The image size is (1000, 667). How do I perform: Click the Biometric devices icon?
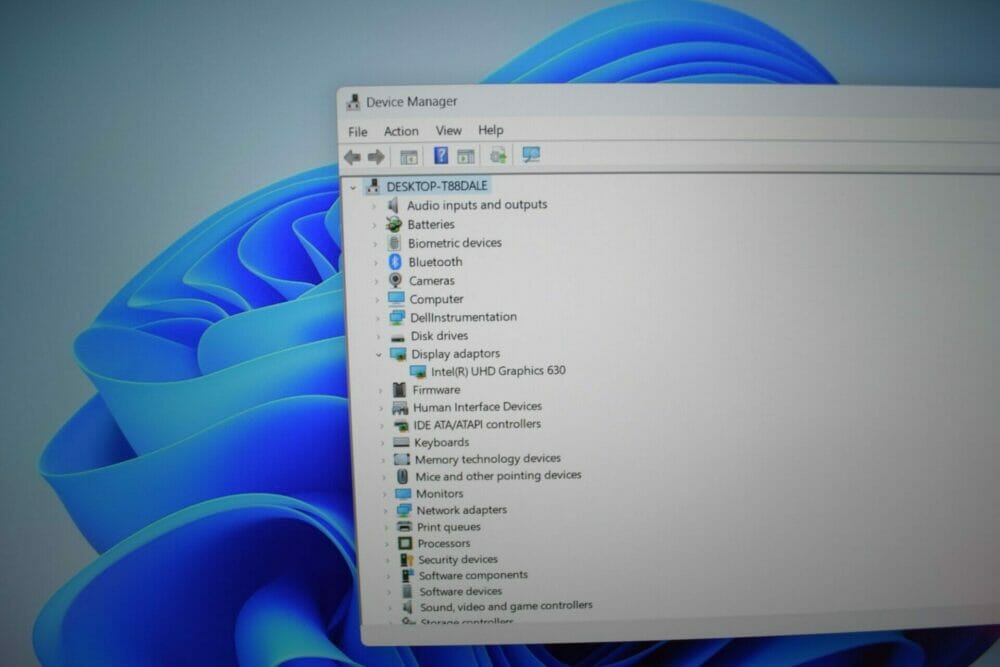tap(394, 243)
